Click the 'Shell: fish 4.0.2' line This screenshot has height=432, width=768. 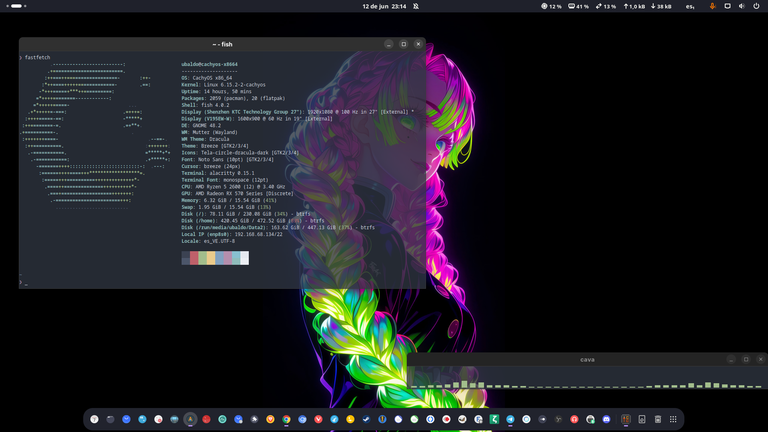[x=205, y=105]
